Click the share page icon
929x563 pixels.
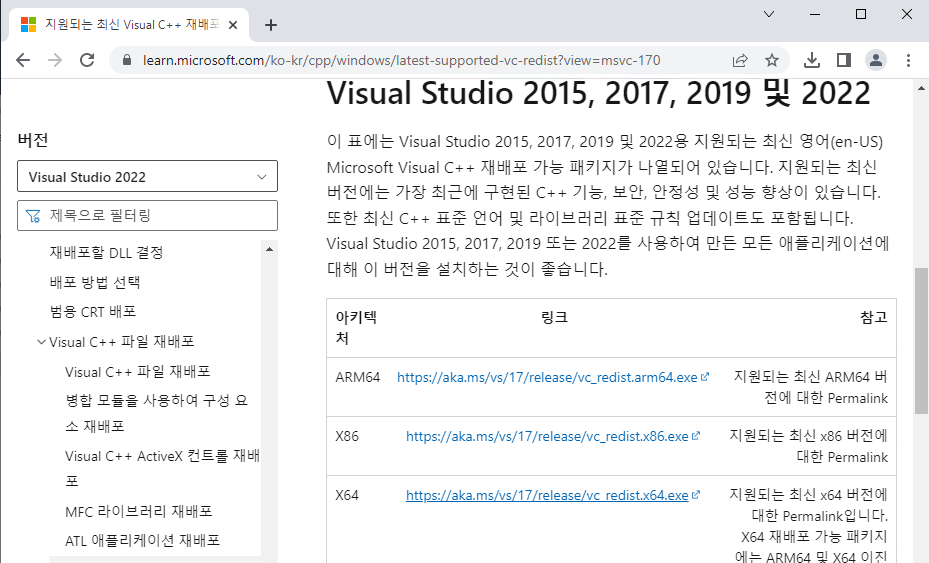pyautogui.click(x=740, y=60)
